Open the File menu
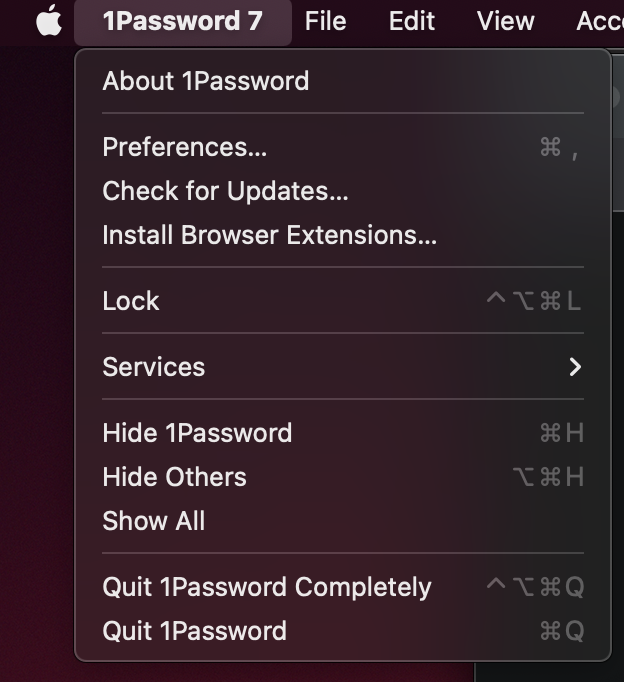This screenshot has height=682, width=624. point(325,21)
